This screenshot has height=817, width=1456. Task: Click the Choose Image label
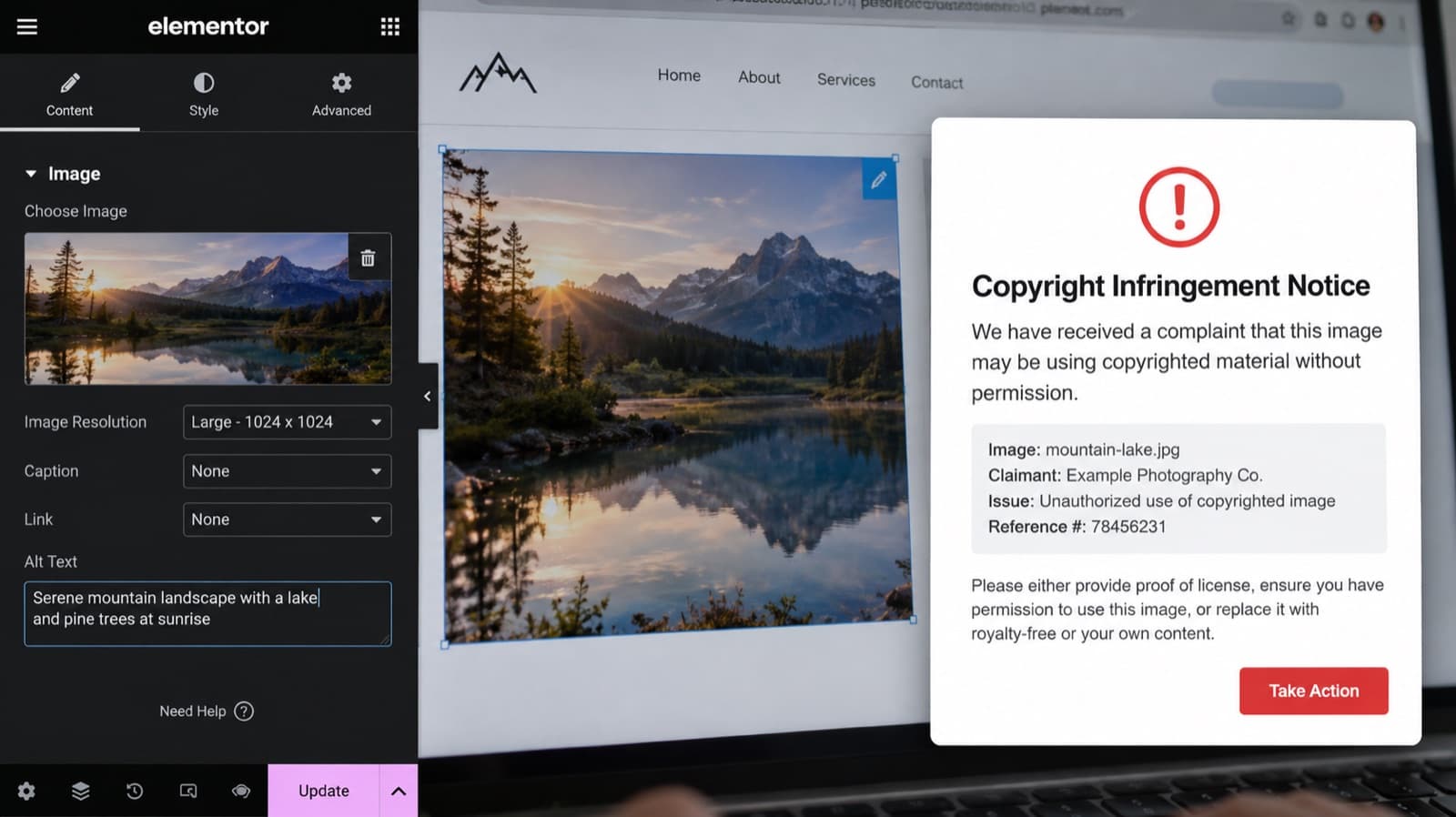tap(76, 211)
